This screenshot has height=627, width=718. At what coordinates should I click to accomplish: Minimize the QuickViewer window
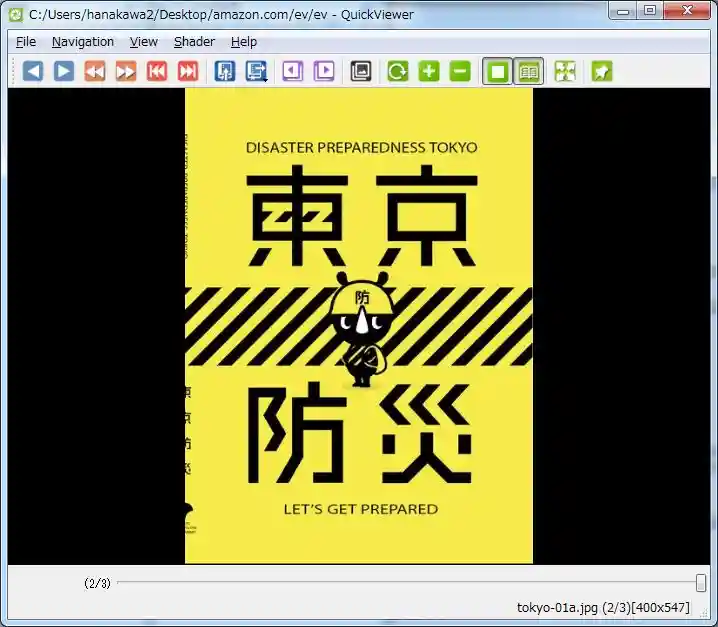click(623, 11)
